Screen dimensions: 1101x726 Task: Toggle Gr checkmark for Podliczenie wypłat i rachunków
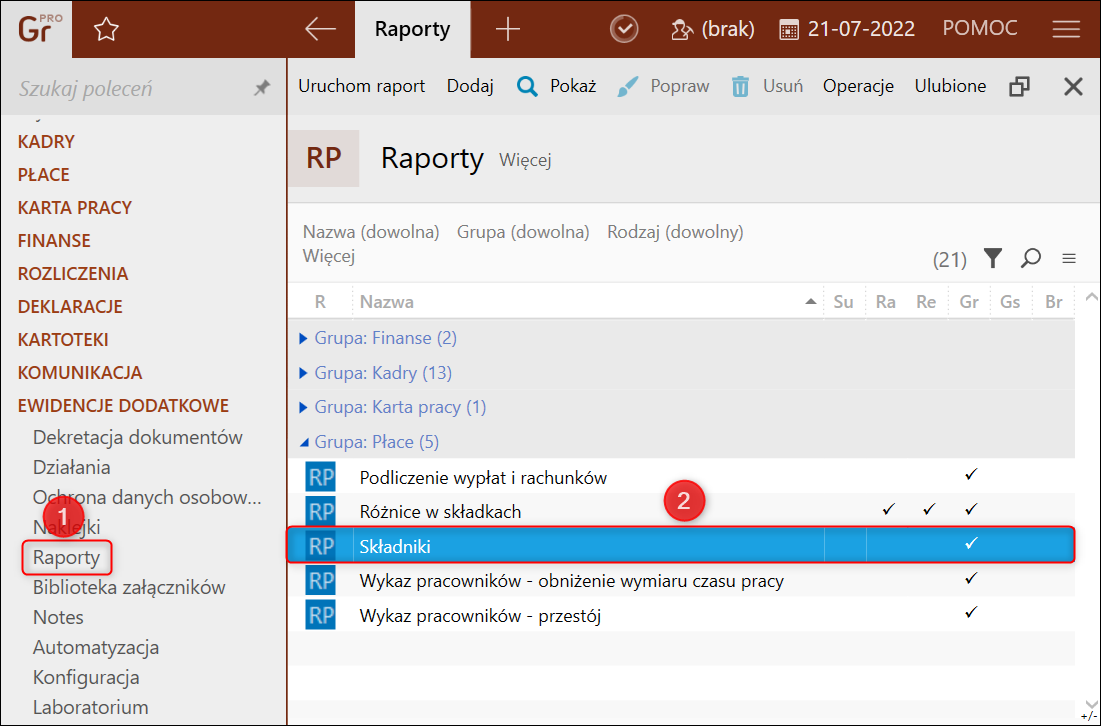(970, 476)
